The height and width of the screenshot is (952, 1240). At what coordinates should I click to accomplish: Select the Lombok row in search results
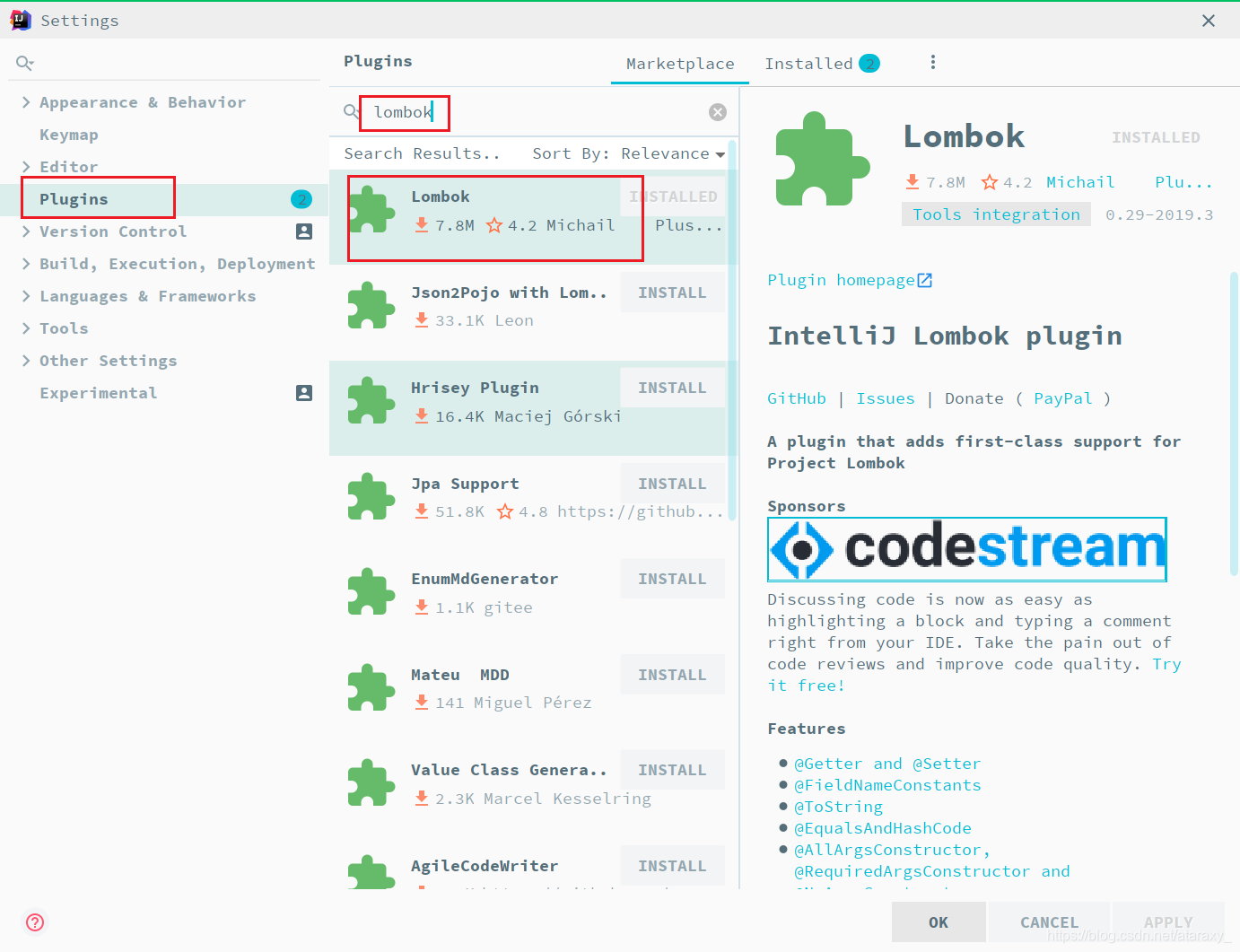coord(533,217)
